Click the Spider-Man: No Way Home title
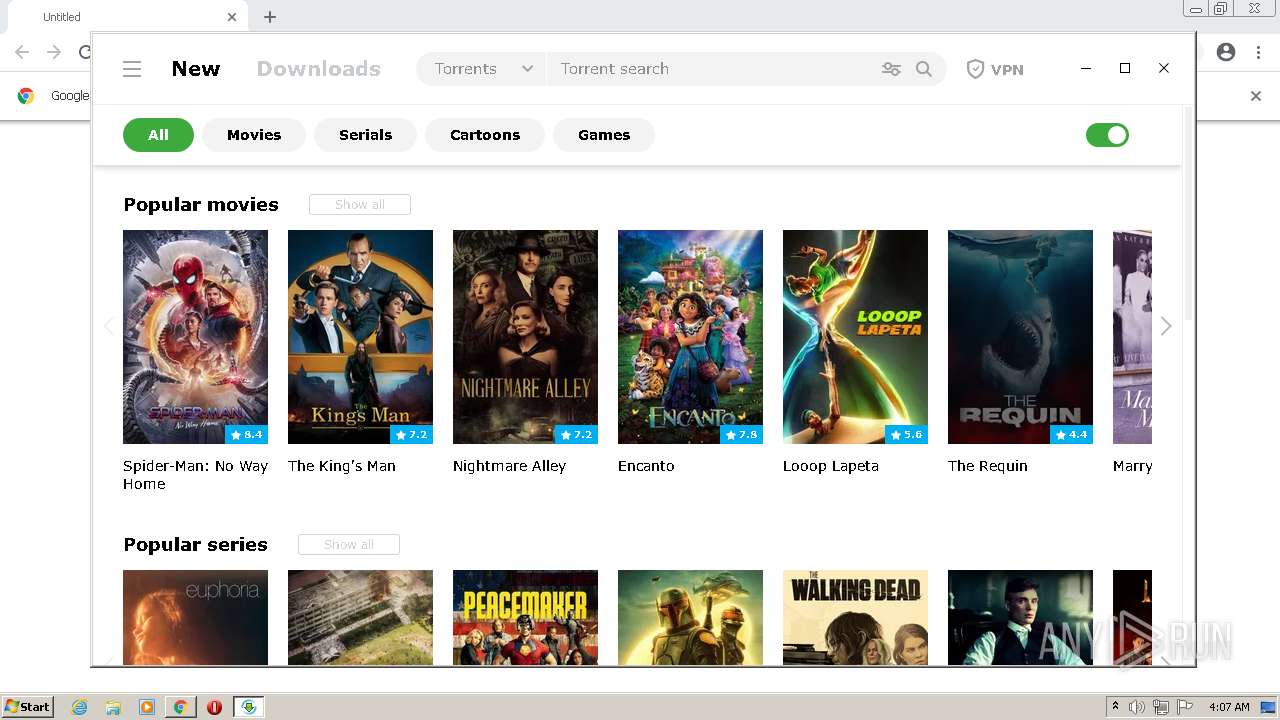The image size is (1280, 720). (x=195, y=475)
